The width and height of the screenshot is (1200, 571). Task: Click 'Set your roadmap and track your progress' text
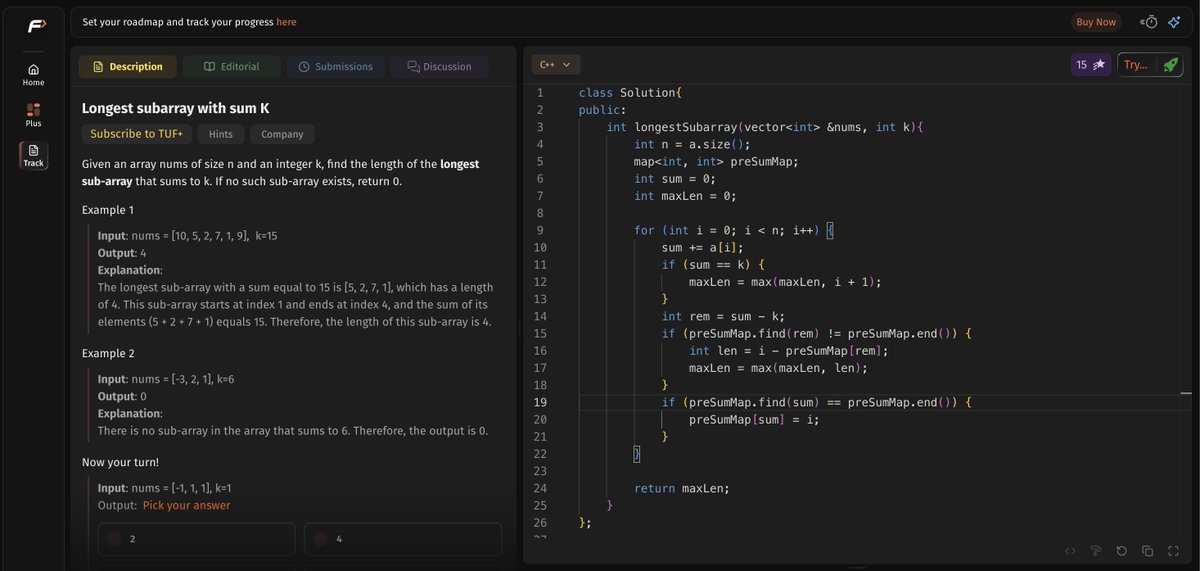click(x=178, y=22)
